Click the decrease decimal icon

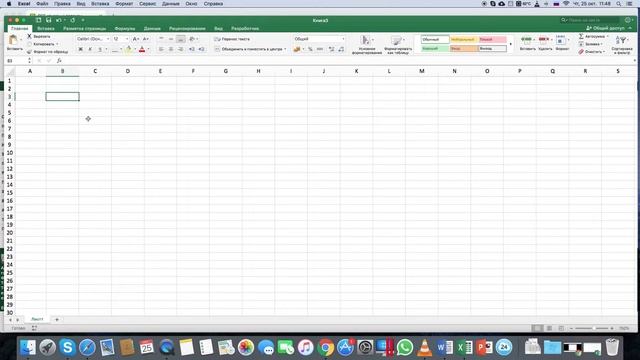click(341, 49)
